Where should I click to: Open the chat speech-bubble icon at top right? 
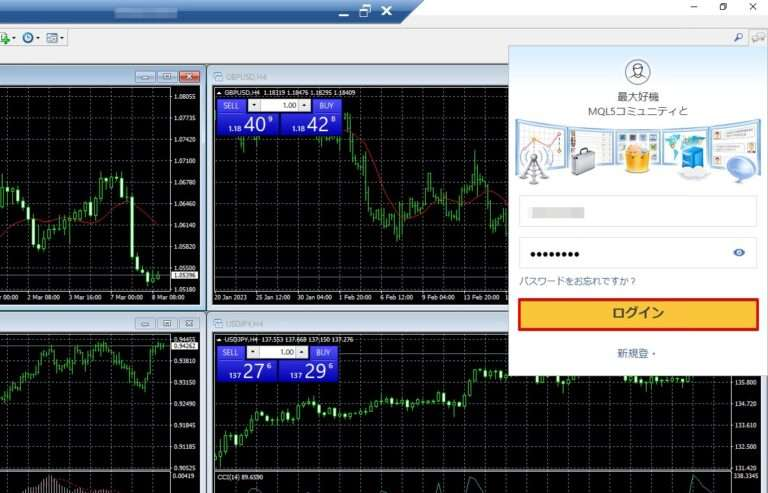759,38
